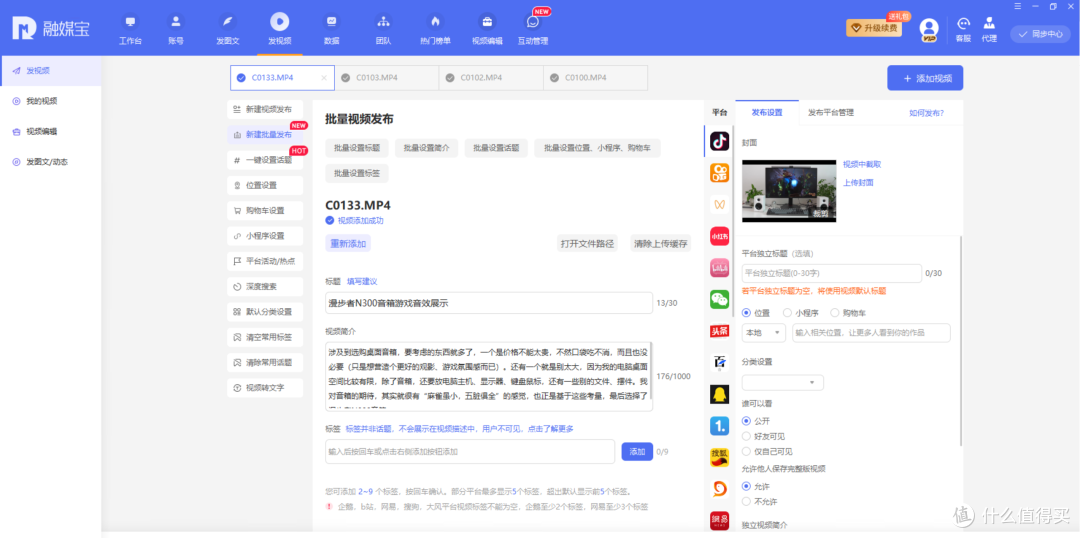The image size is (1080, 538).
Task: Open the 工作台 workbench icon
Action: (x=130, y=21)
